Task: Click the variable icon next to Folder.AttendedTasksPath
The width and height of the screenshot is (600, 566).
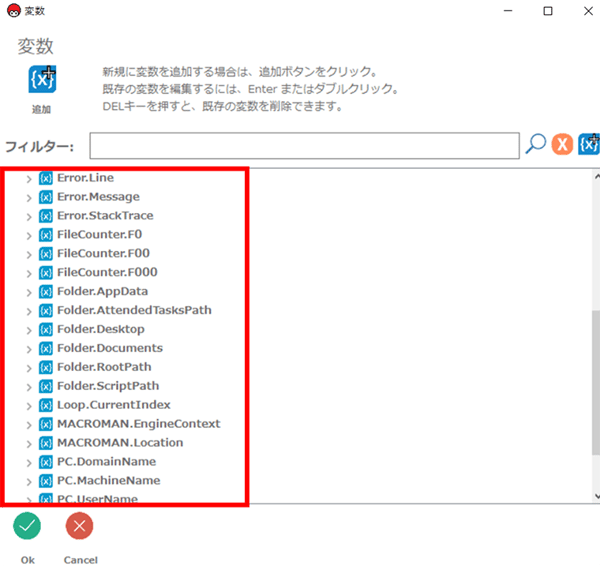Action: point(46,311)
